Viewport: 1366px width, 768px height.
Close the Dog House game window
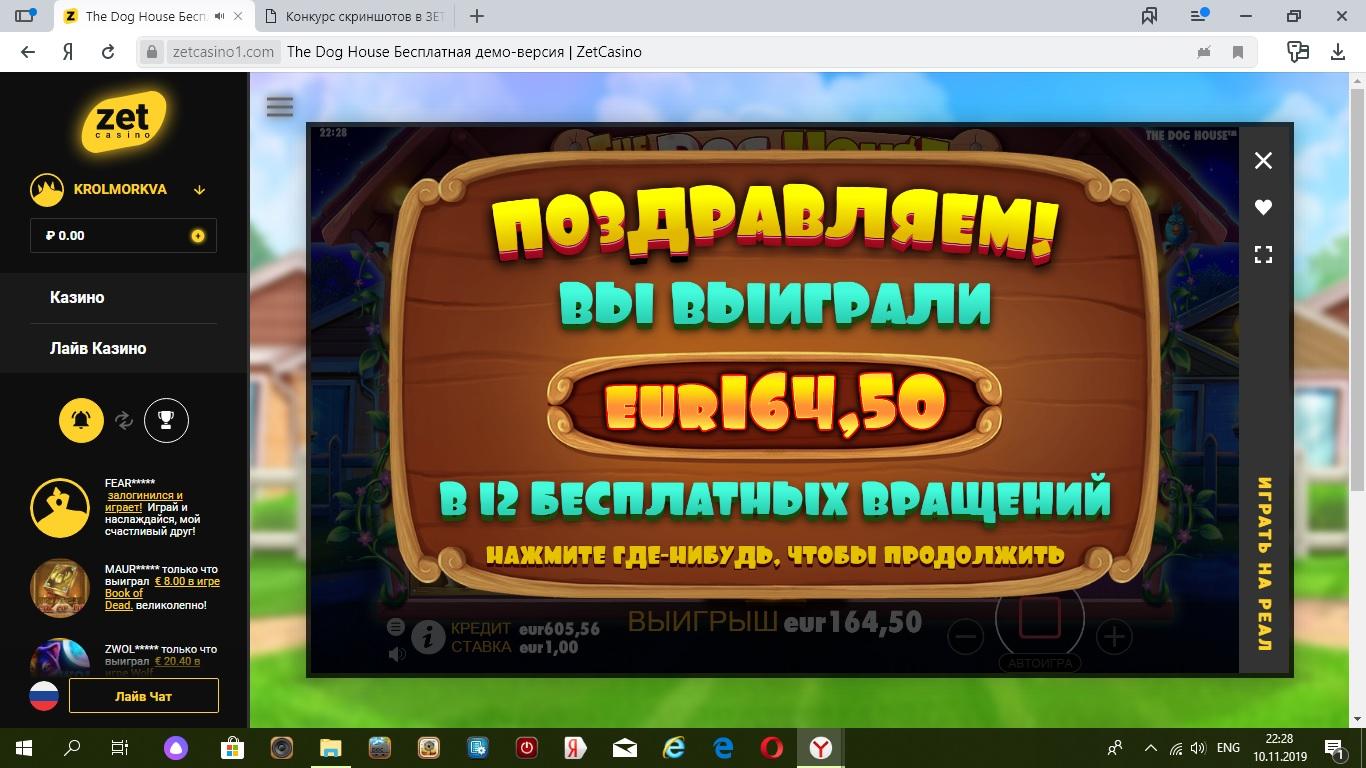1263,160
